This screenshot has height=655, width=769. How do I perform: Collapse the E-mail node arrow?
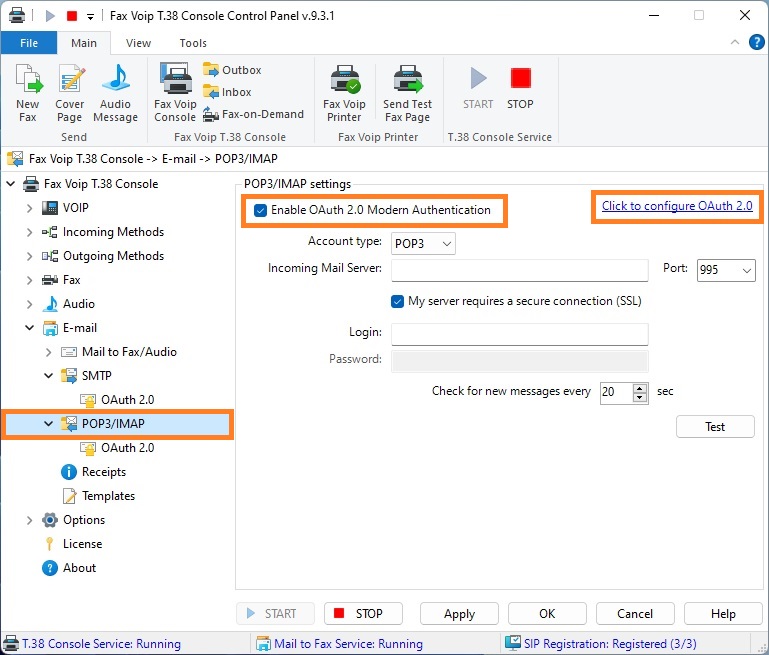click(29, 328)
